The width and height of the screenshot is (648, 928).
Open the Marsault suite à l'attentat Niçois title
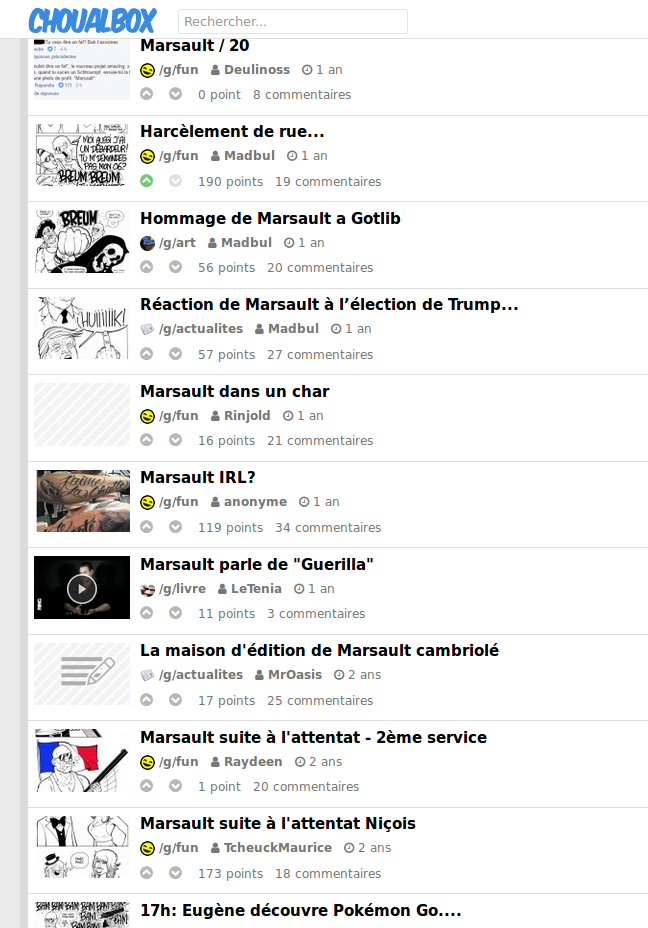coord(278,823)
